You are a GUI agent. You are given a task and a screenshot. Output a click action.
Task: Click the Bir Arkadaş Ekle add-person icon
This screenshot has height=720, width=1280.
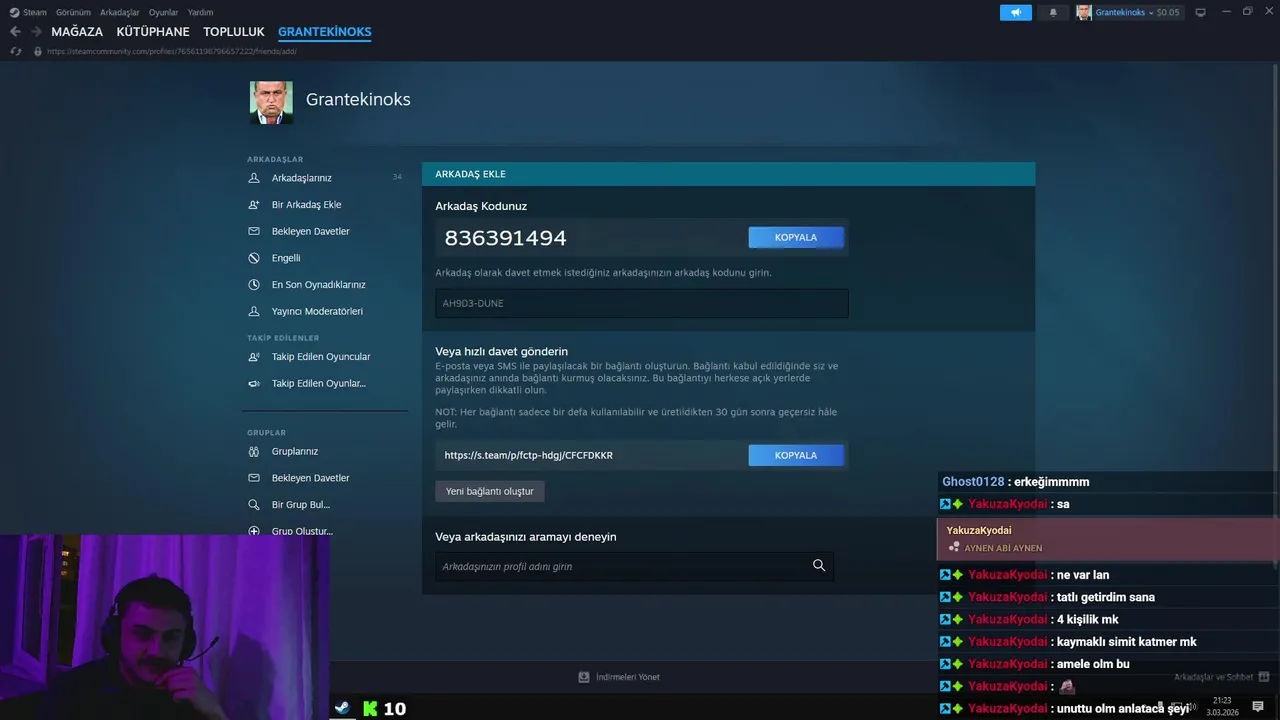tap(253, 204)
